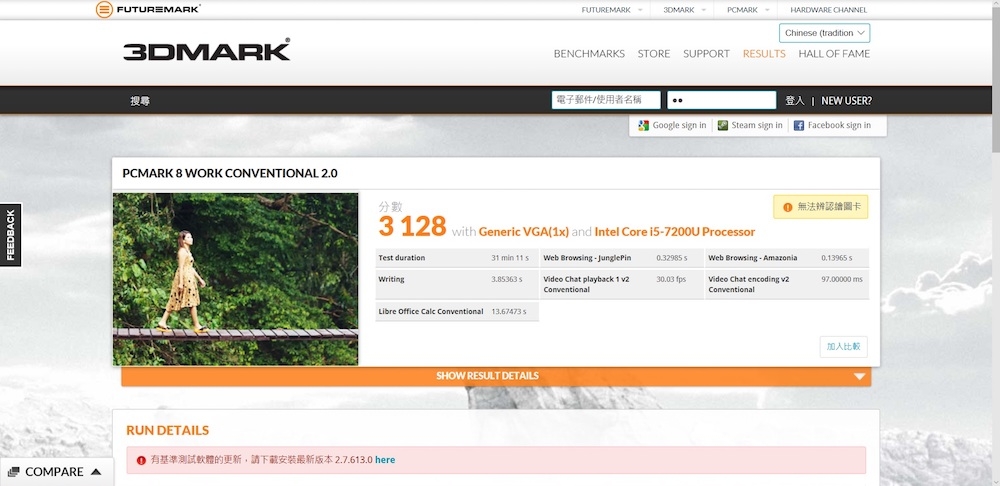Viewport: 1000px width, 486px height.
Task: Open the HALL OF FAME menu
Action: point(834,54)
